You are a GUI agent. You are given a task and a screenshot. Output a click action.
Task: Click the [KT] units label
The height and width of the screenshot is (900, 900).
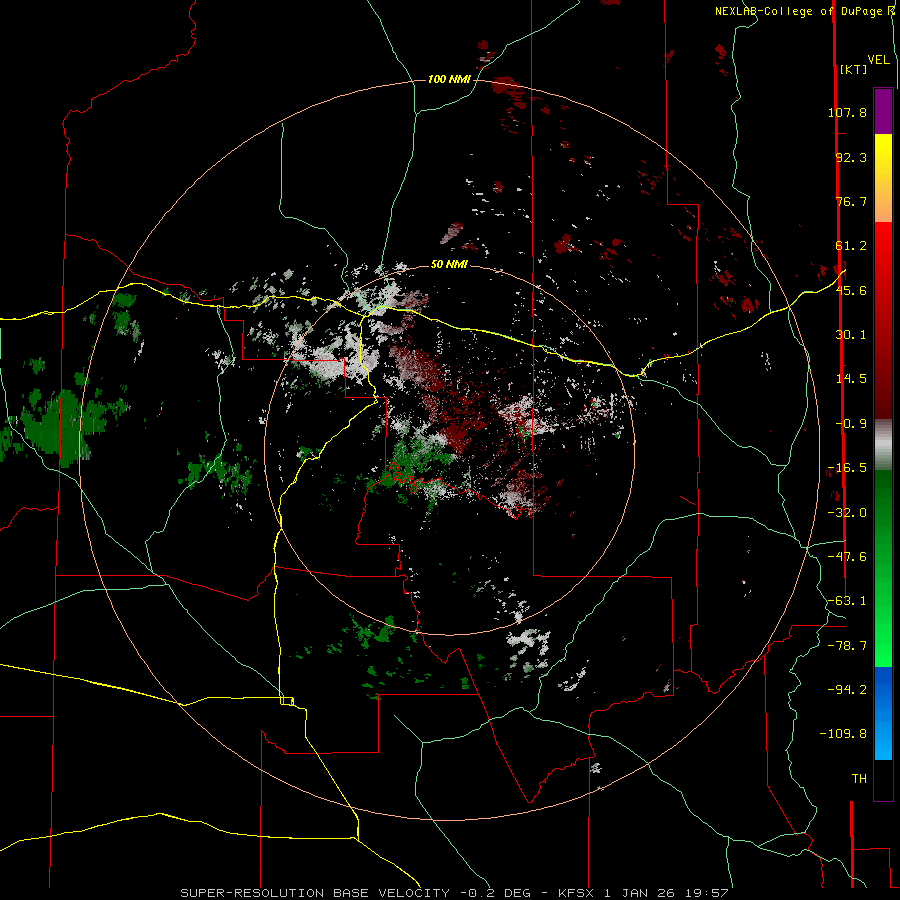(854, 69)
